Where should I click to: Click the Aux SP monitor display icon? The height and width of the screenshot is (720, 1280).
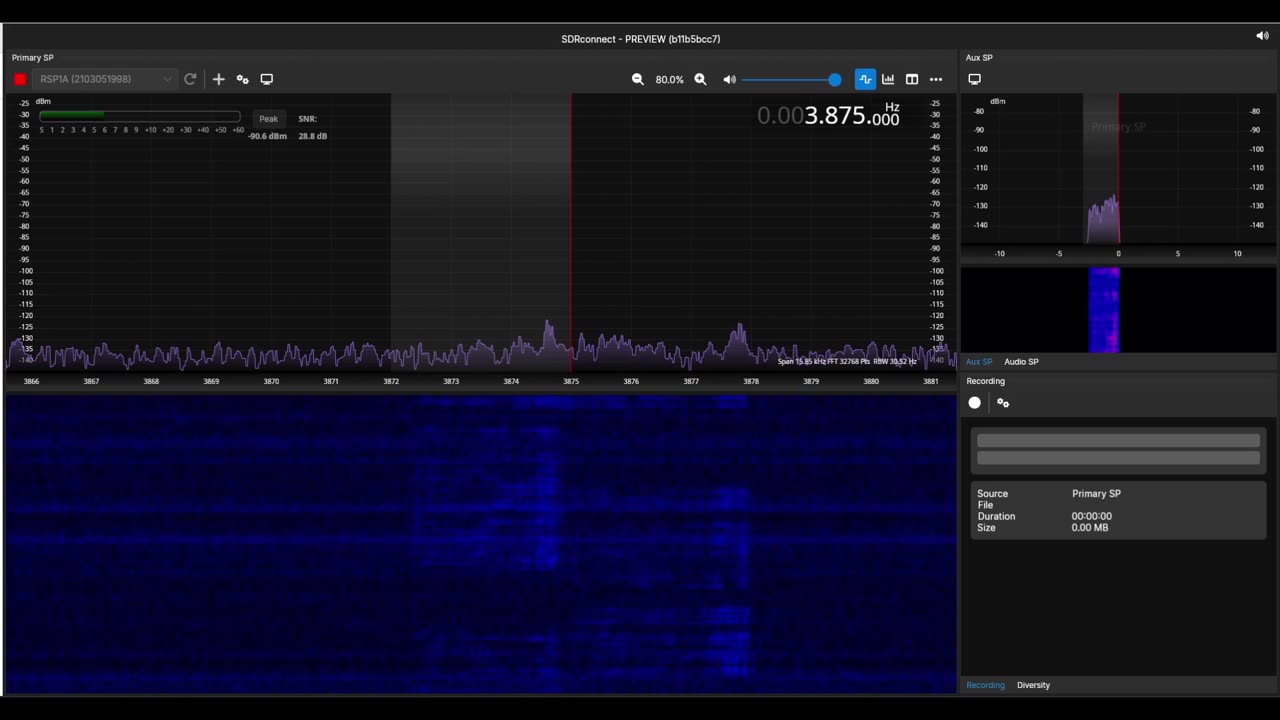[975, 79]
